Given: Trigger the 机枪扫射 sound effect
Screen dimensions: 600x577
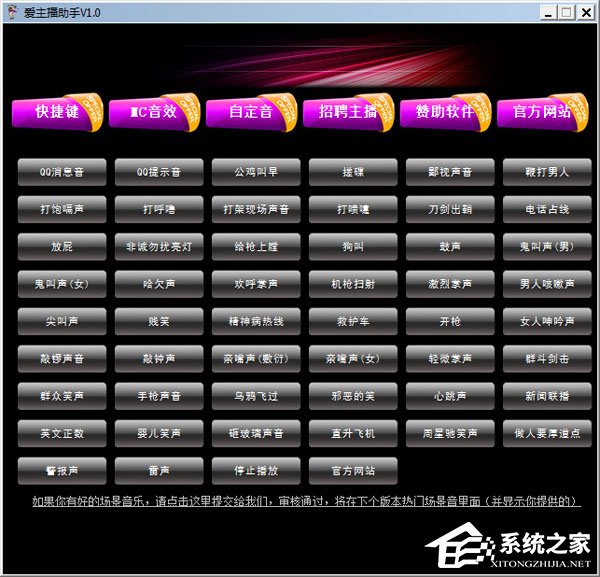Looking at the screenshot, I should coord(353,284).
